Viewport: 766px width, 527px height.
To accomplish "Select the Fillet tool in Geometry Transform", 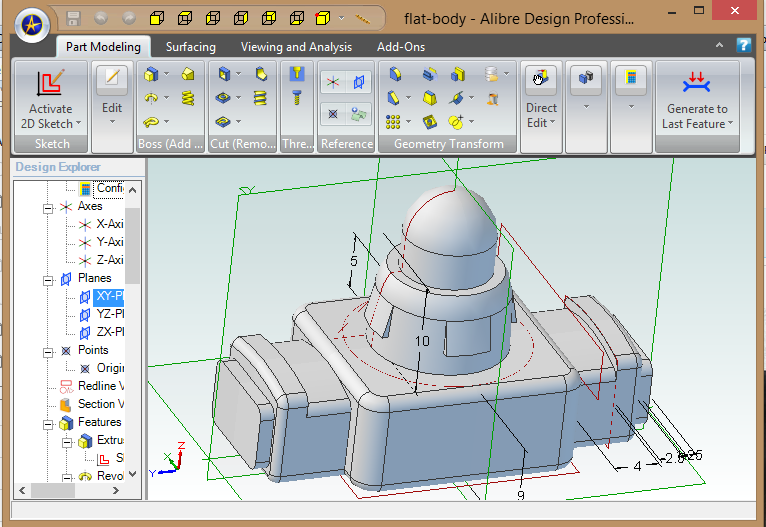I will (x=396, y=74).
